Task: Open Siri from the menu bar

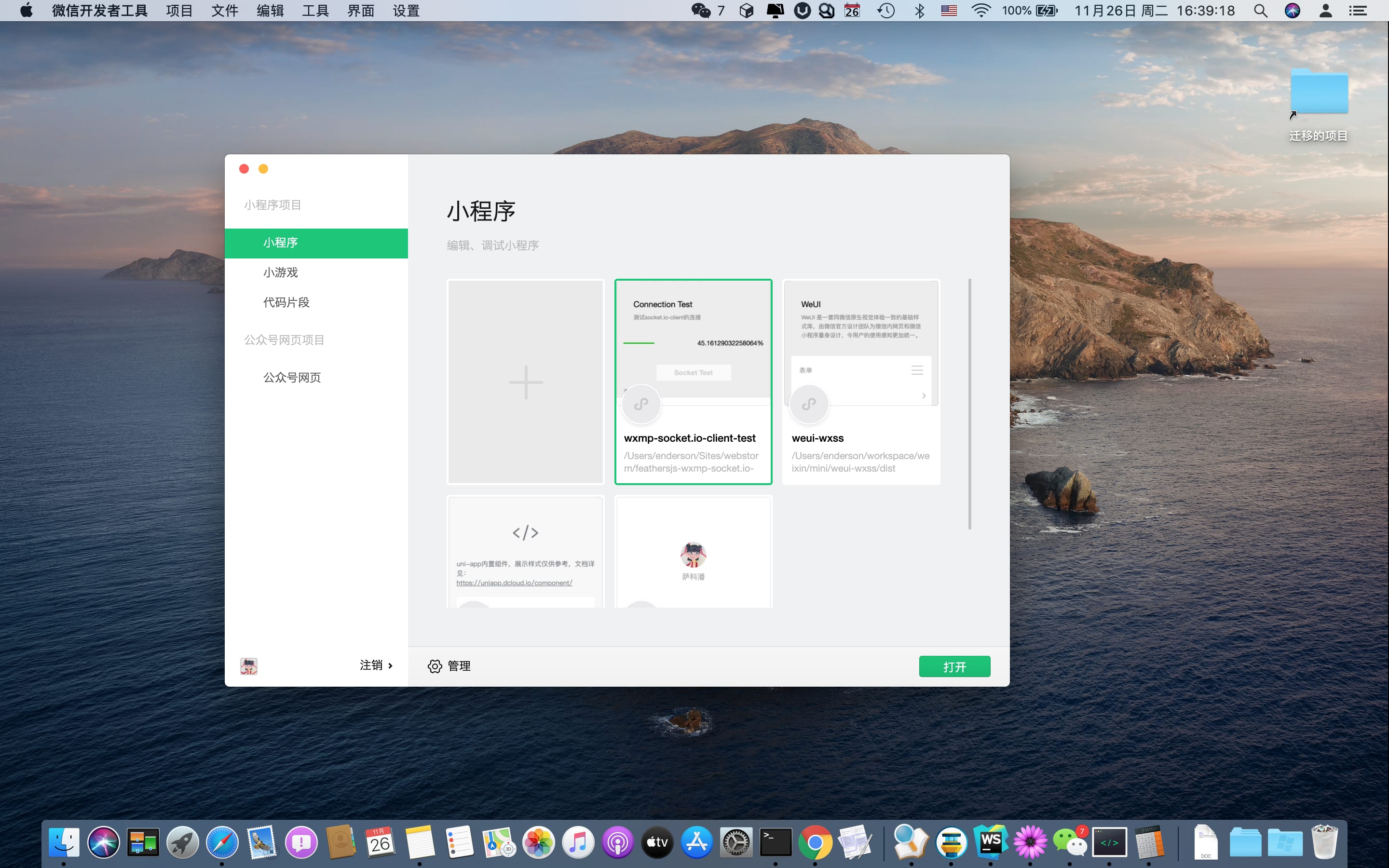Action: coord(1293,10)
